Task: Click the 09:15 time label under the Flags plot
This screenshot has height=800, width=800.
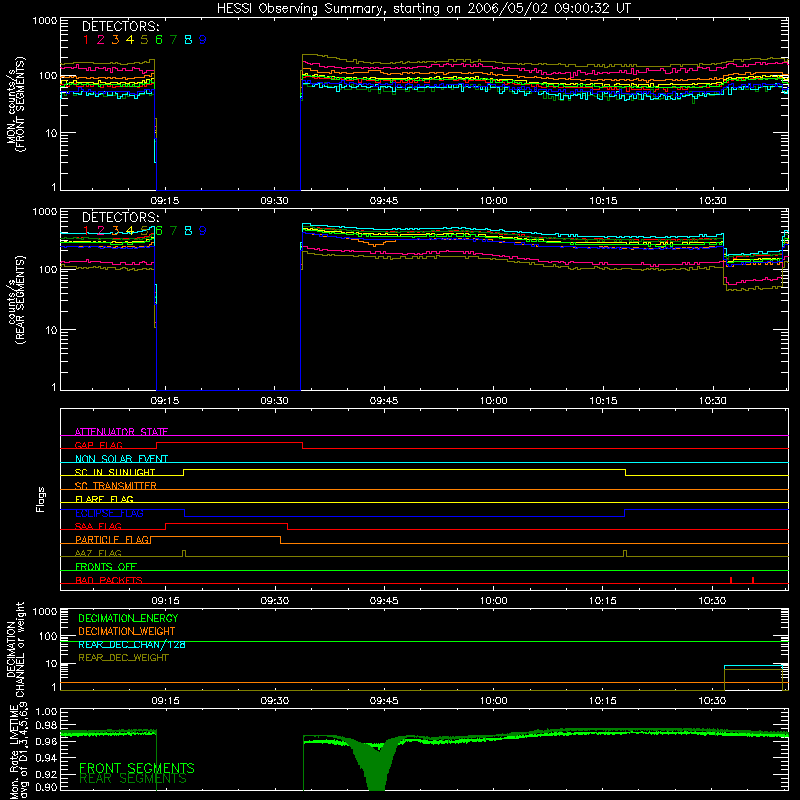Action: 165,601
